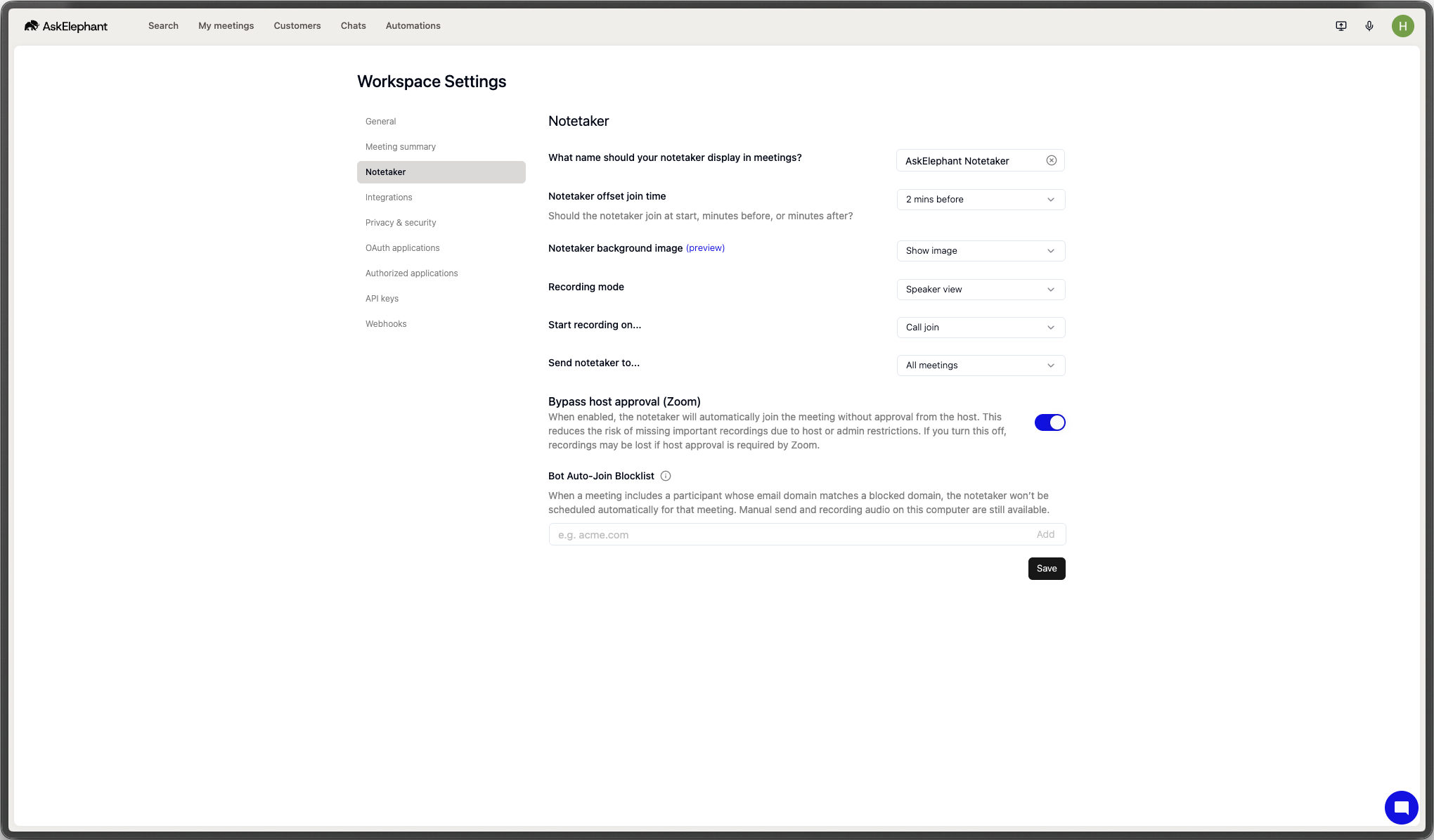This screenshot has width=1434, height=840.
Task: Click the Save button
Action: click(1047, 569)
